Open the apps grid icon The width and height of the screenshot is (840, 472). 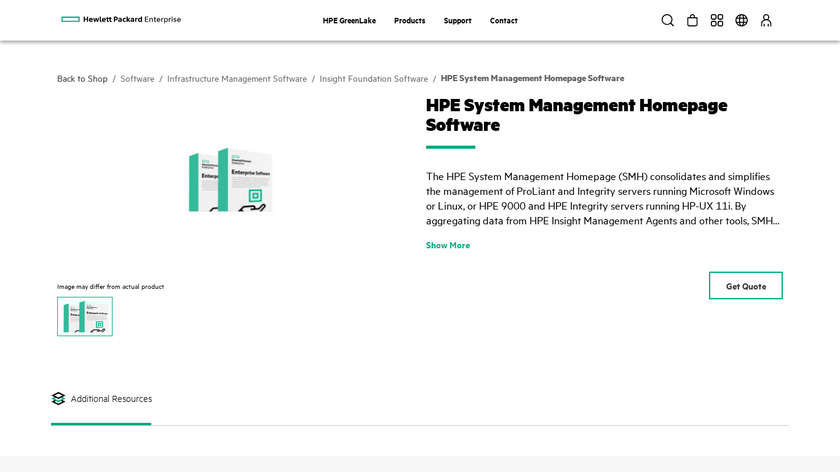pyautogui.click(x=717, y=20)
